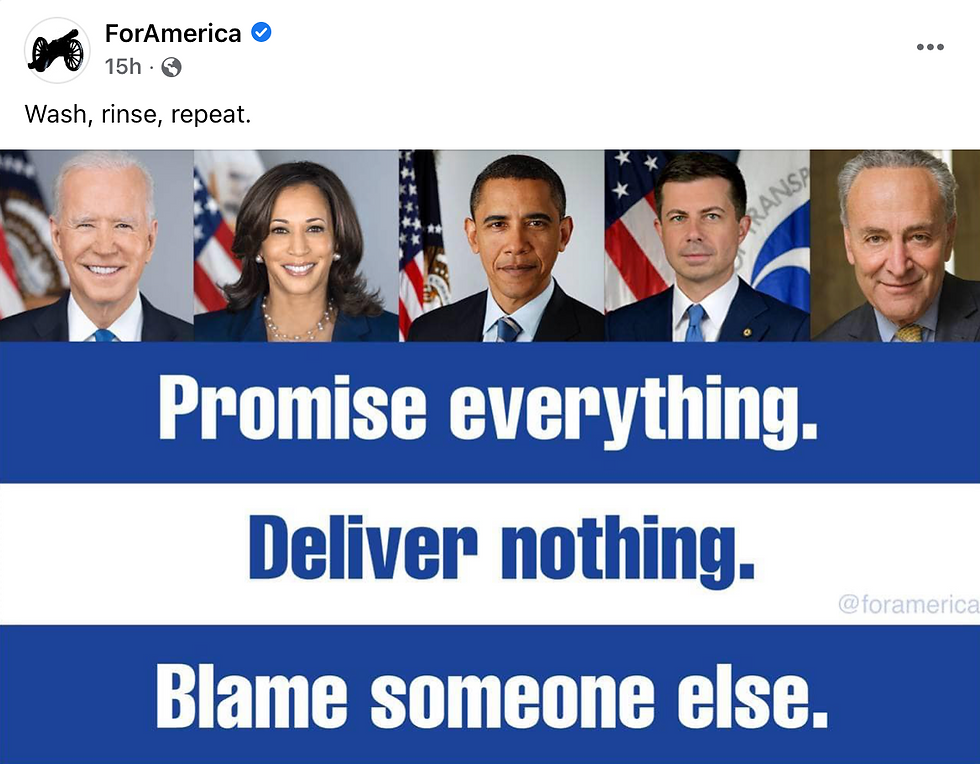The image size is (980, 764).
Task: Click the globe public audience icon
Action: point(171,67)
